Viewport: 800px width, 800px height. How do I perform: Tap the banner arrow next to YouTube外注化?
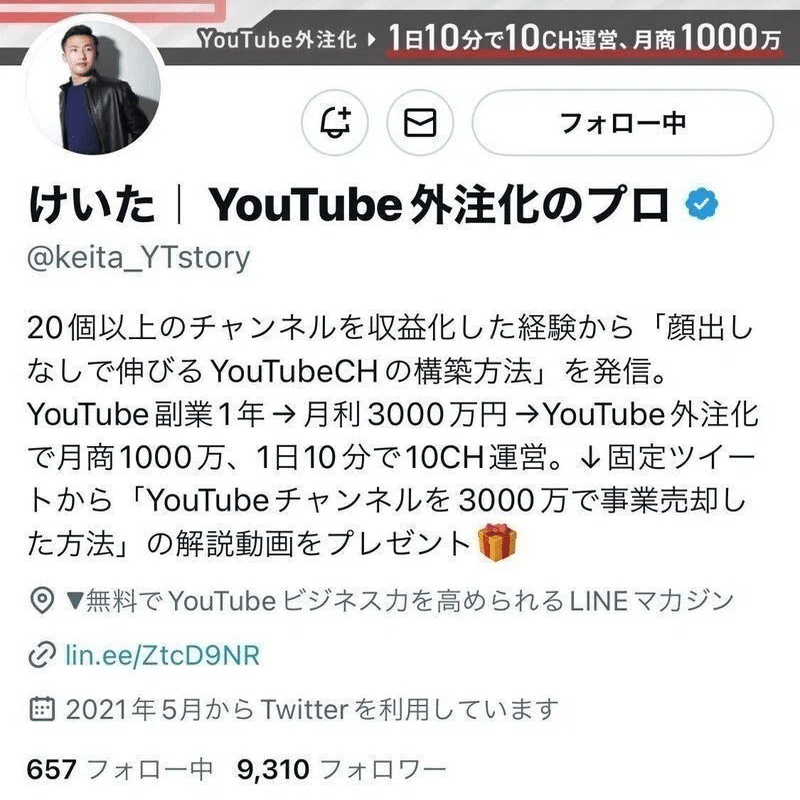tap(372, 39)
